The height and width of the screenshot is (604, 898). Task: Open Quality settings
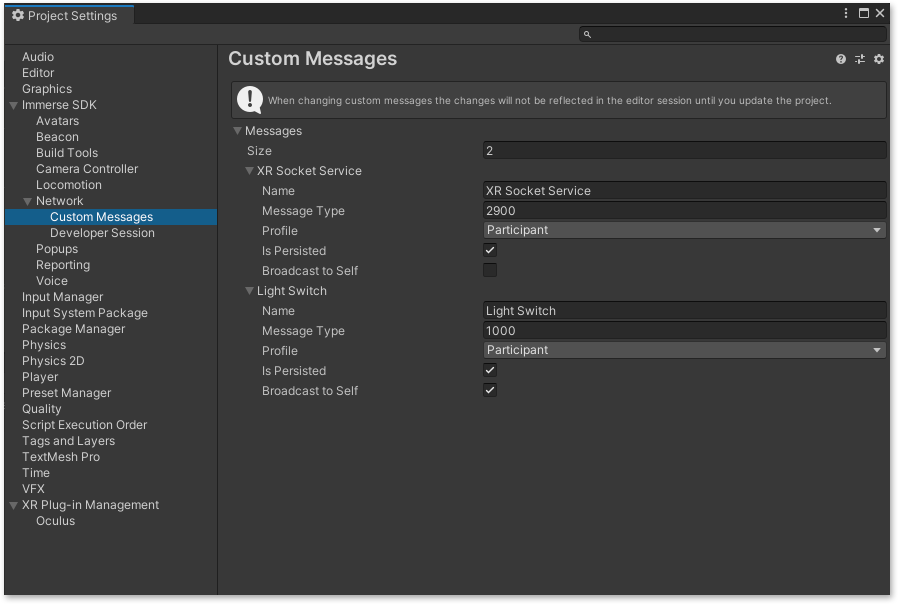pos(41,409)
